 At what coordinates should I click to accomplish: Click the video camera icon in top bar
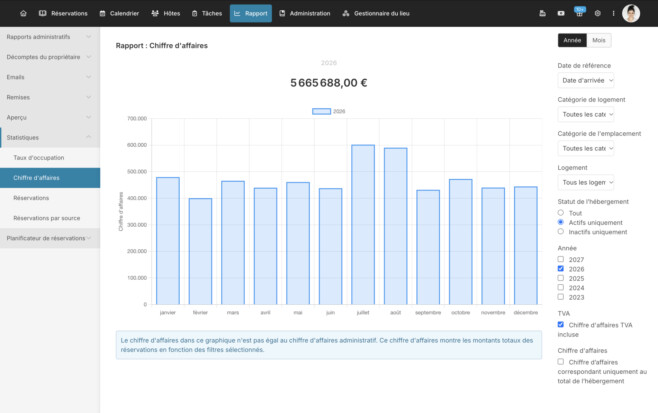561,13
